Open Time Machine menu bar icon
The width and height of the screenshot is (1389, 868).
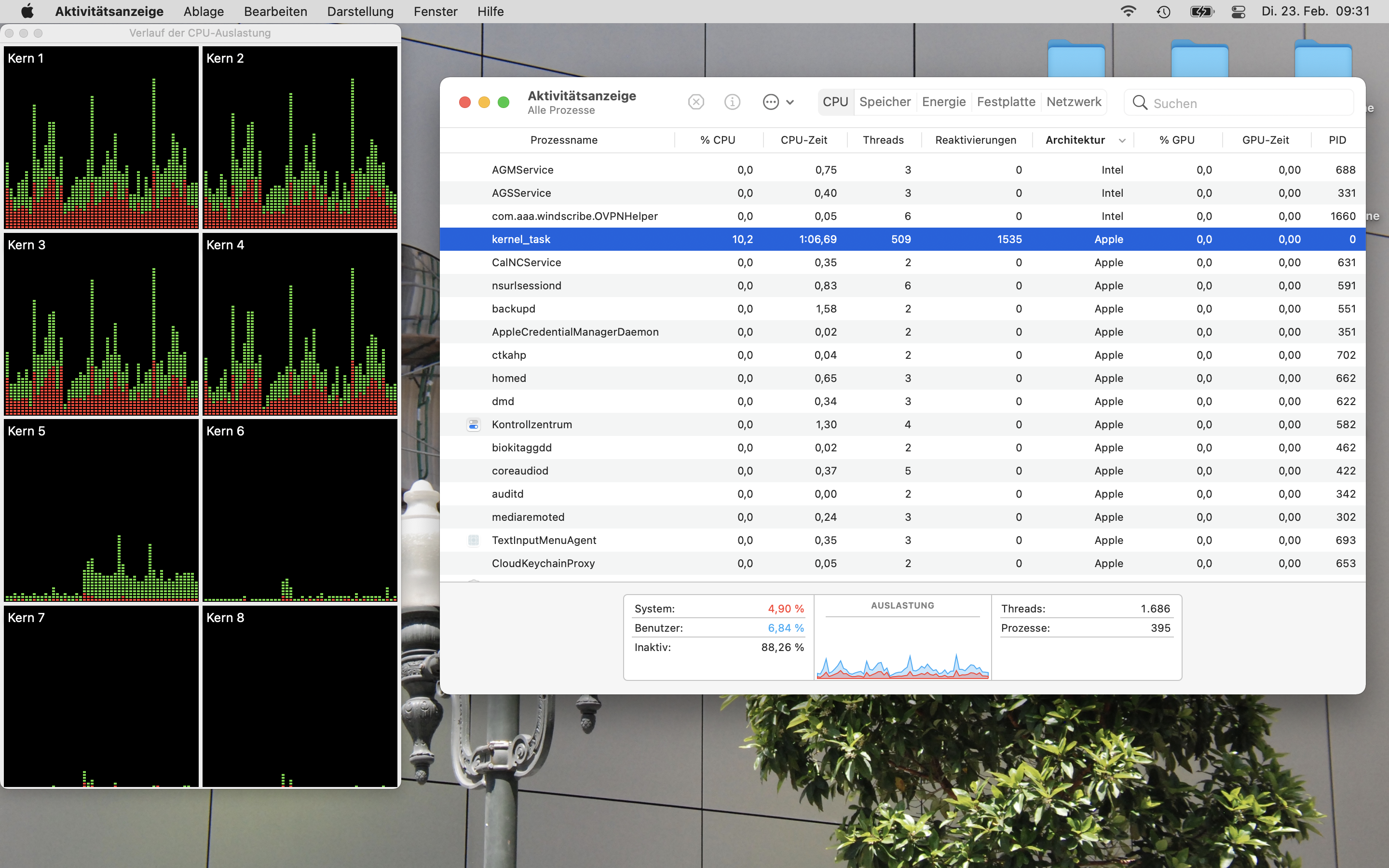pyautogui.click(x=1163, y=12)
